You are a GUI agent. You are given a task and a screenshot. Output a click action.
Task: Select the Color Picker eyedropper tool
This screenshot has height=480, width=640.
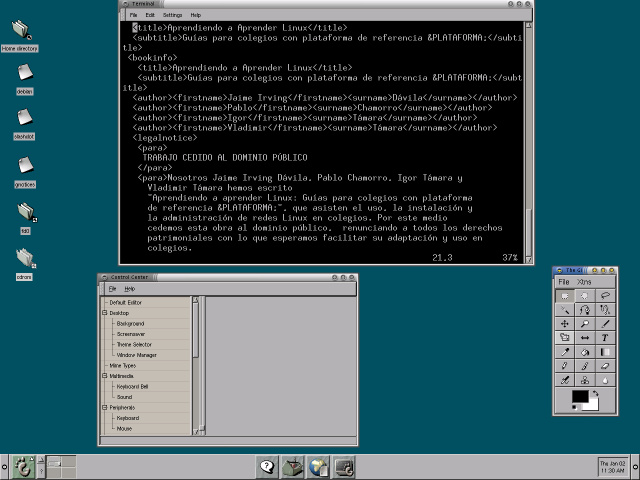coord(566,353)
